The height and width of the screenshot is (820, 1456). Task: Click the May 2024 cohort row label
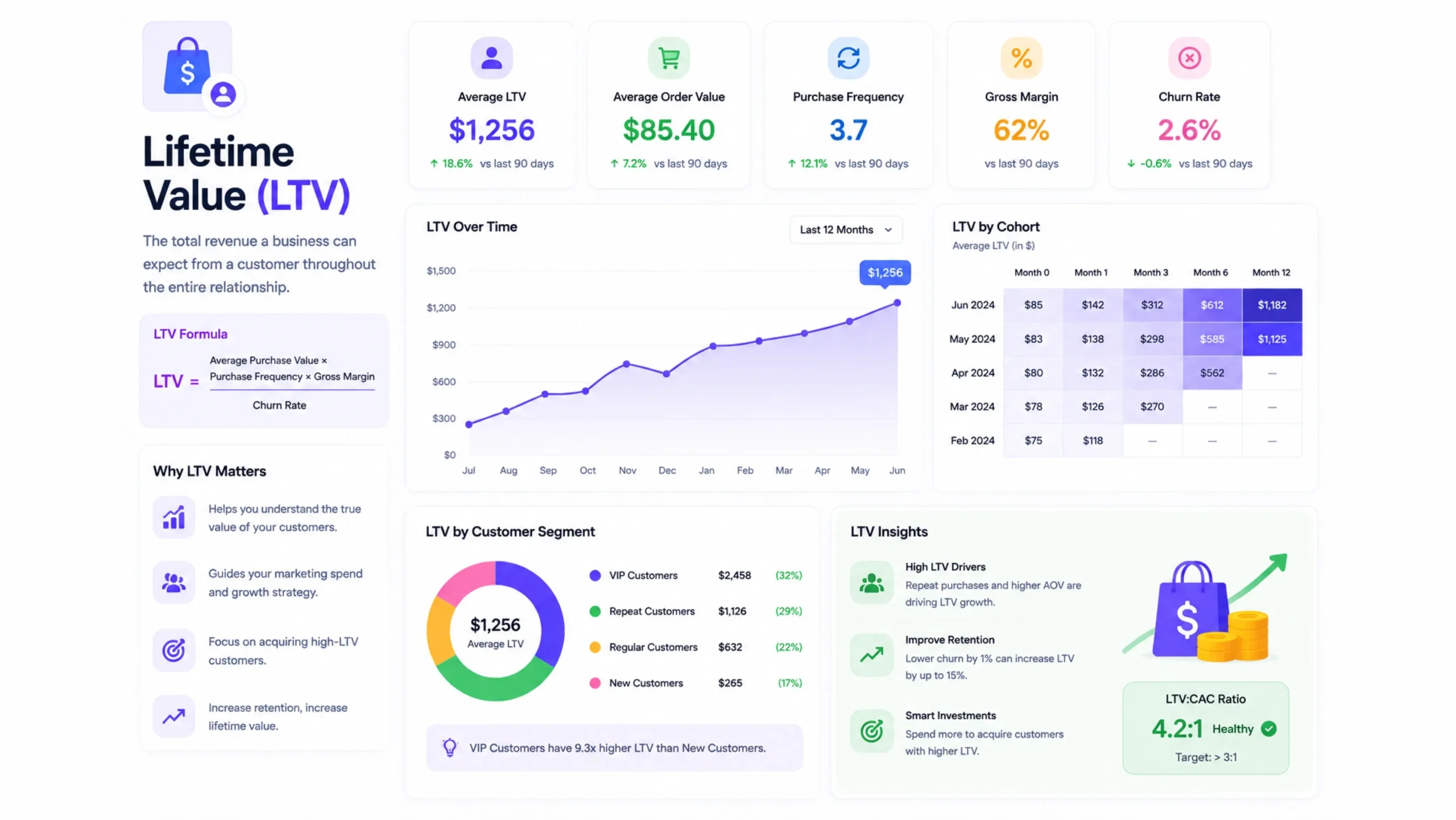(x=972, y=339)
